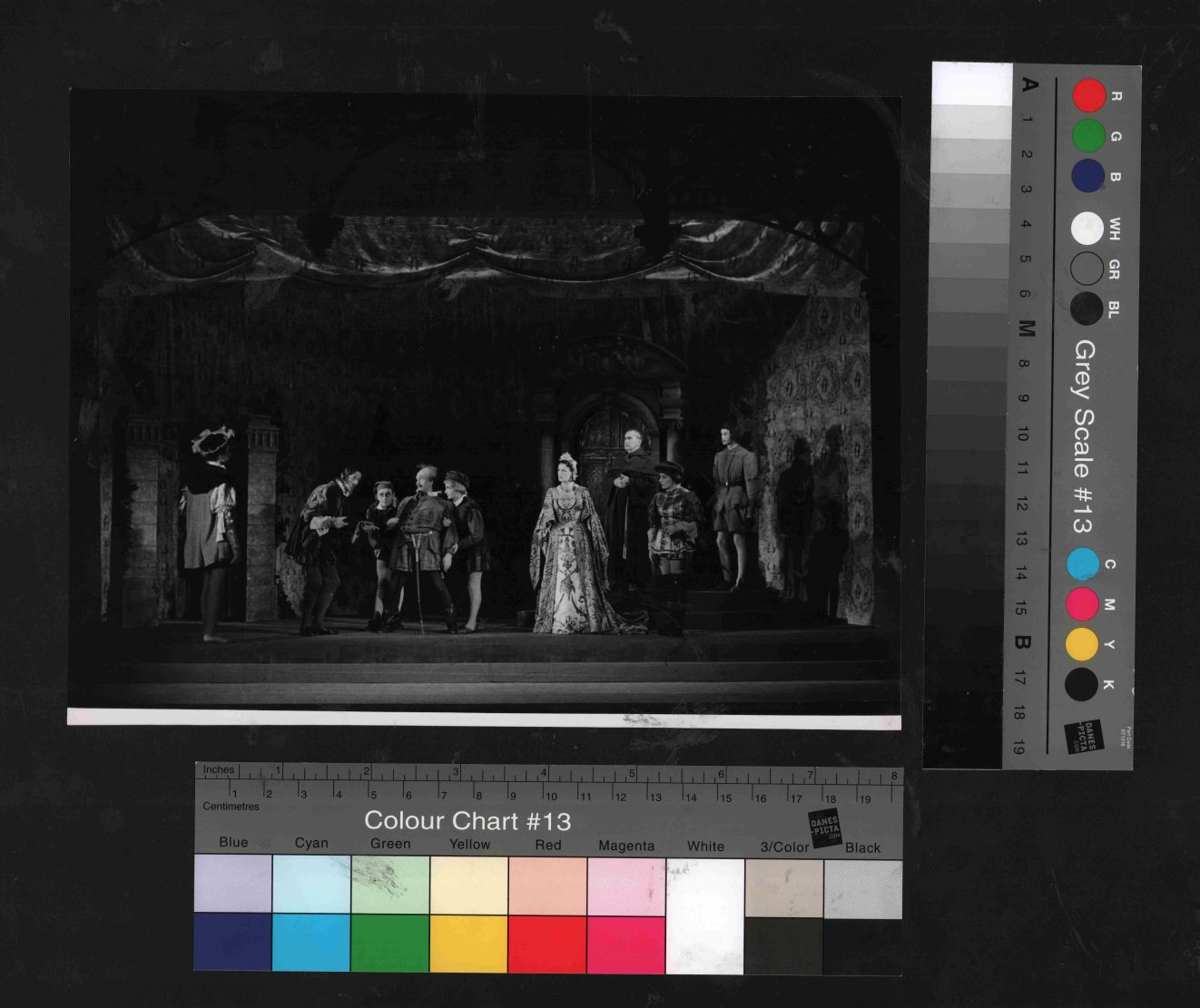
Task: Click the green circle labeled G
Action: [x=1088, y=136]
